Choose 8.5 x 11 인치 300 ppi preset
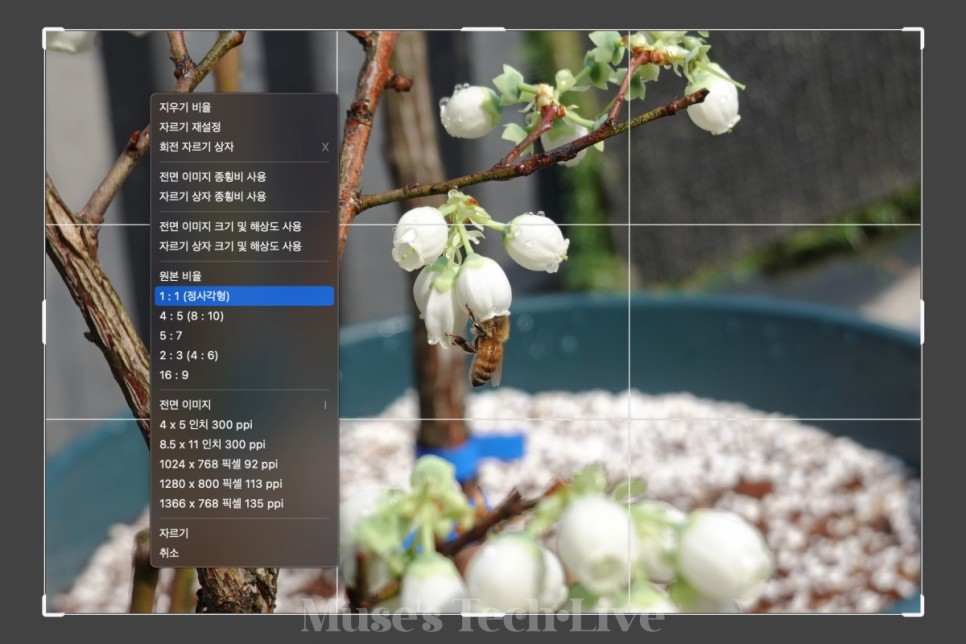 [x=245, y=444]
